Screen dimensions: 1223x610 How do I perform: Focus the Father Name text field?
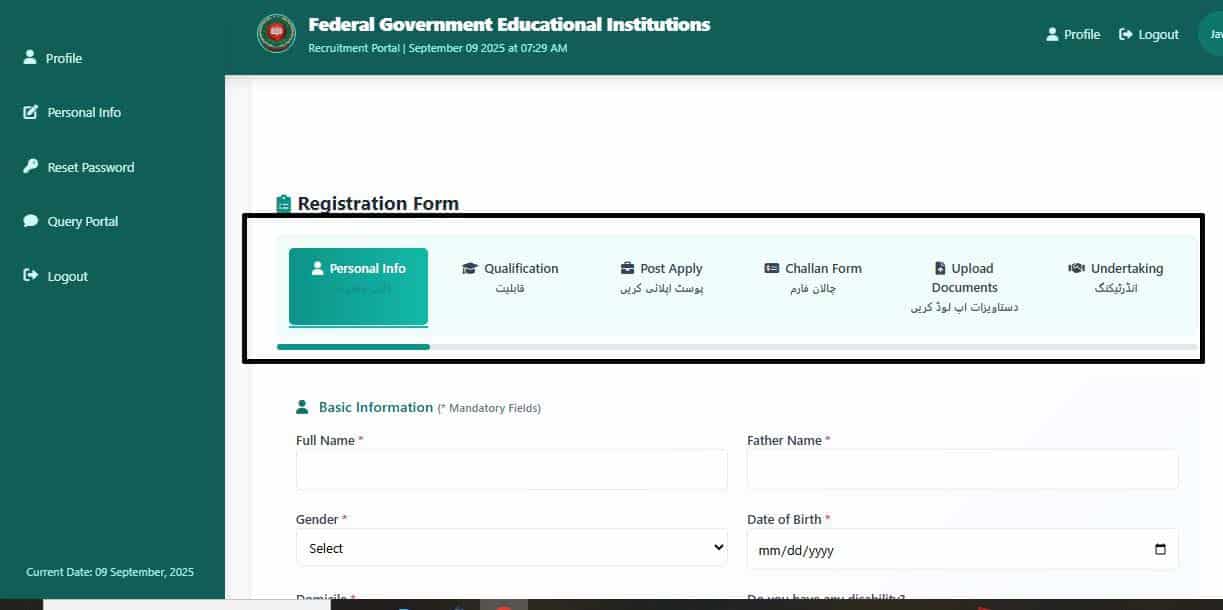click(962, 469)
